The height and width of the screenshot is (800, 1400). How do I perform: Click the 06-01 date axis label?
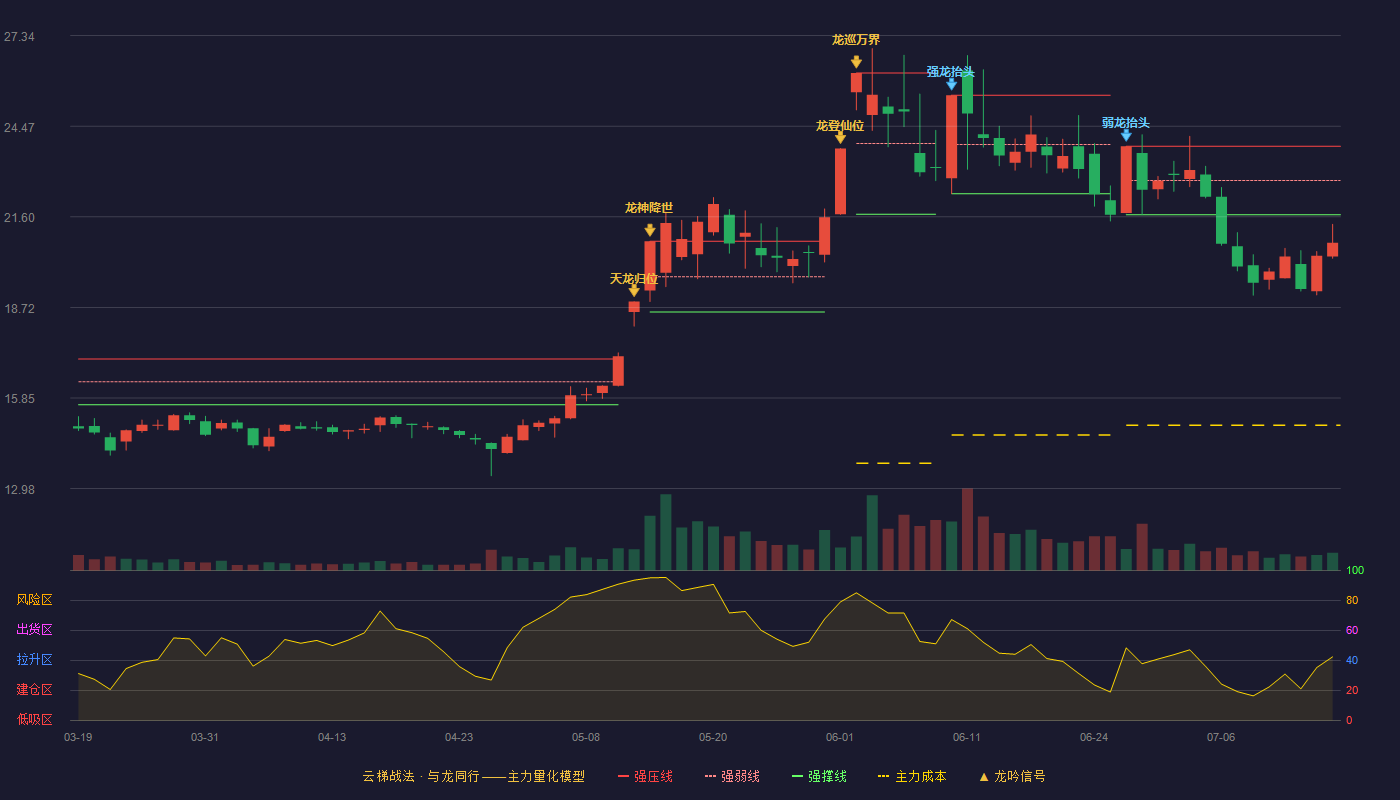(x=840, y=737)
